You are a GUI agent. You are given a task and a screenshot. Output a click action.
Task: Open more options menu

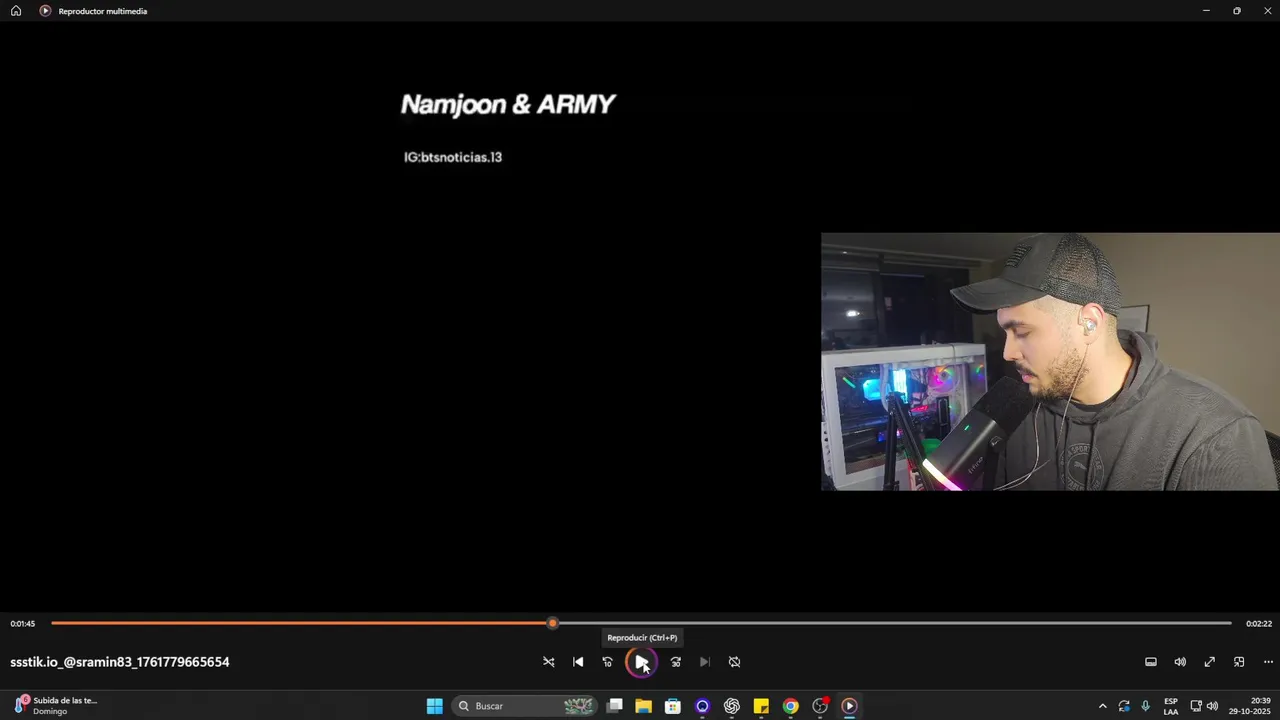[1268, 662]
